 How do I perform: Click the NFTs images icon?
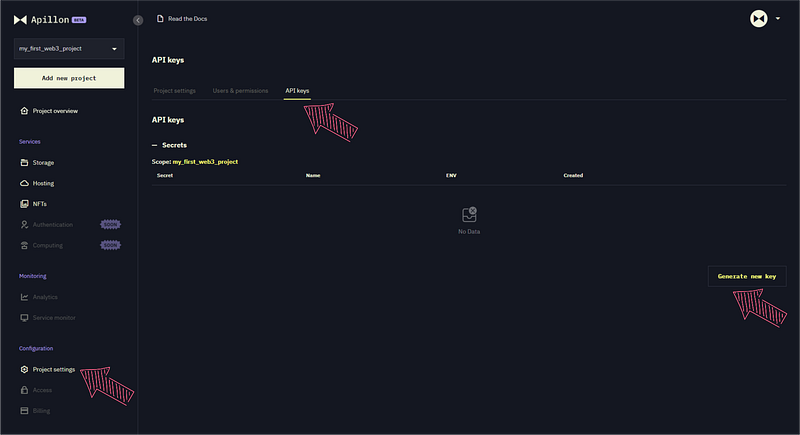[24, 203]
